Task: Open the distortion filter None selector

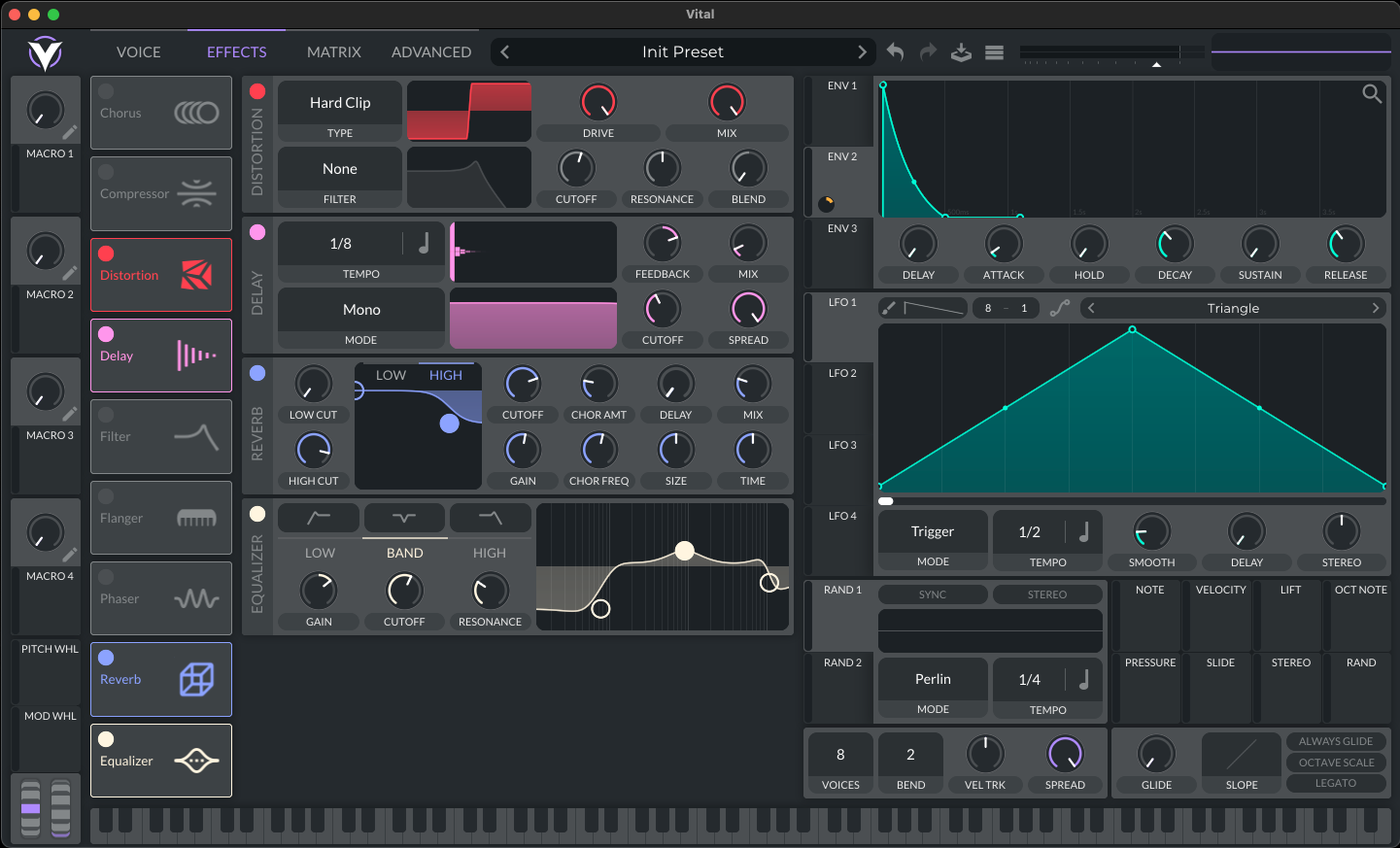Action: pyautogui.click(x=340, y=169)
